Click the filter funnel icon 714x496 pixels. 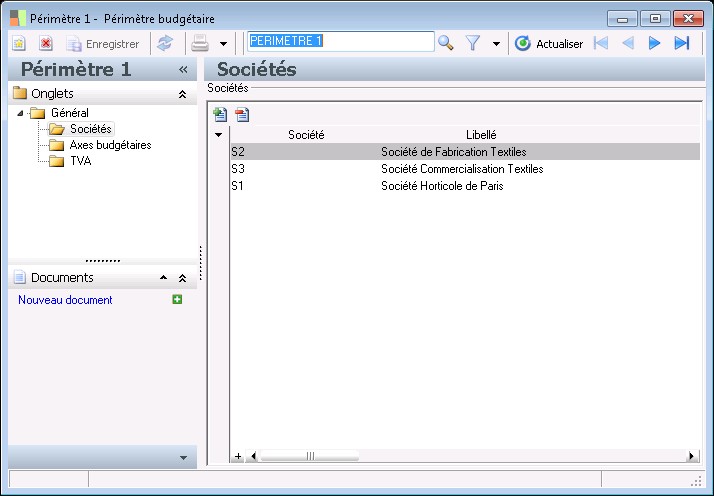coord(473,44)
